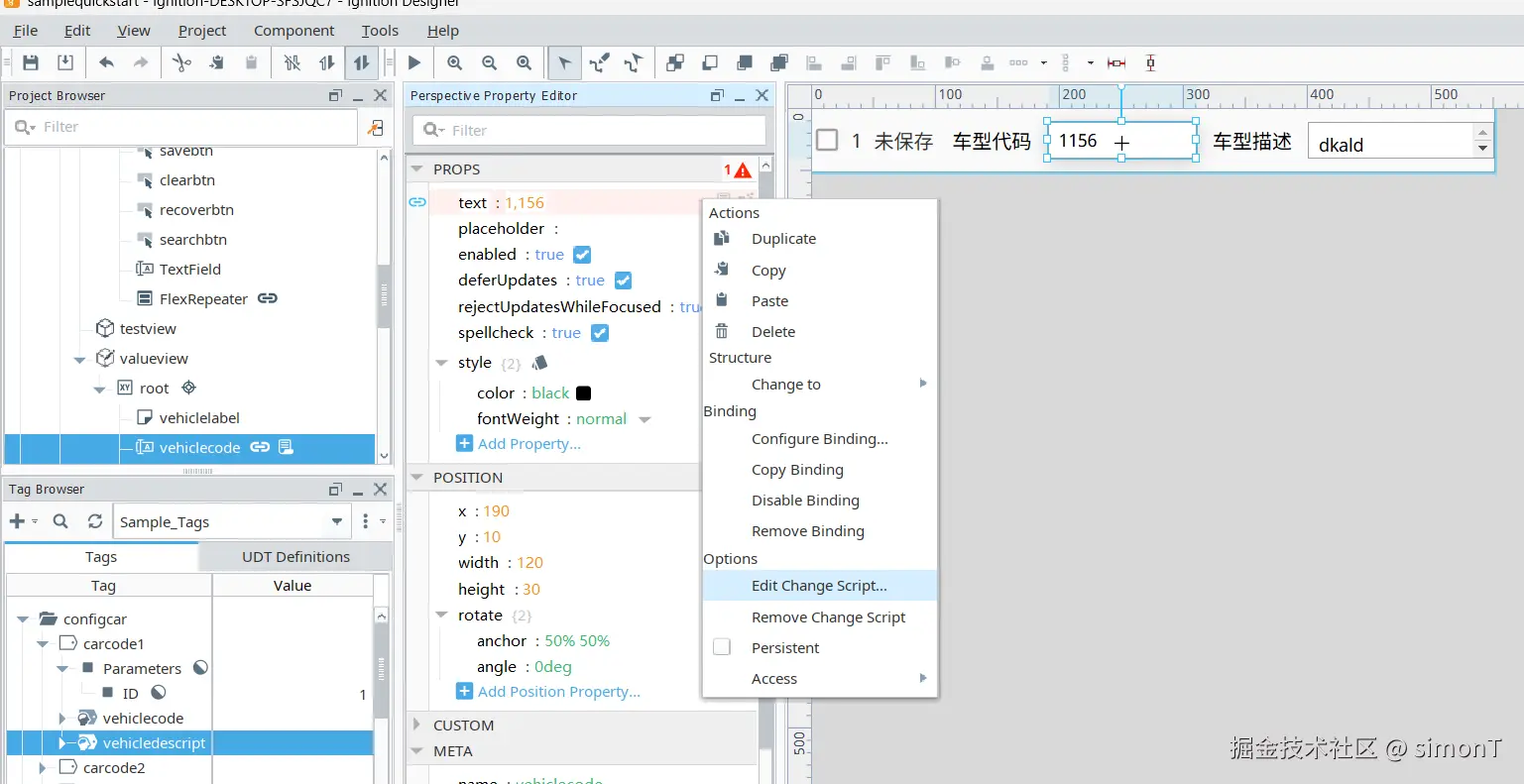The width and height of the screenshot is (1524, 784).
Task: Switch to the UDT Definitions tab
Action: [295, 557]
